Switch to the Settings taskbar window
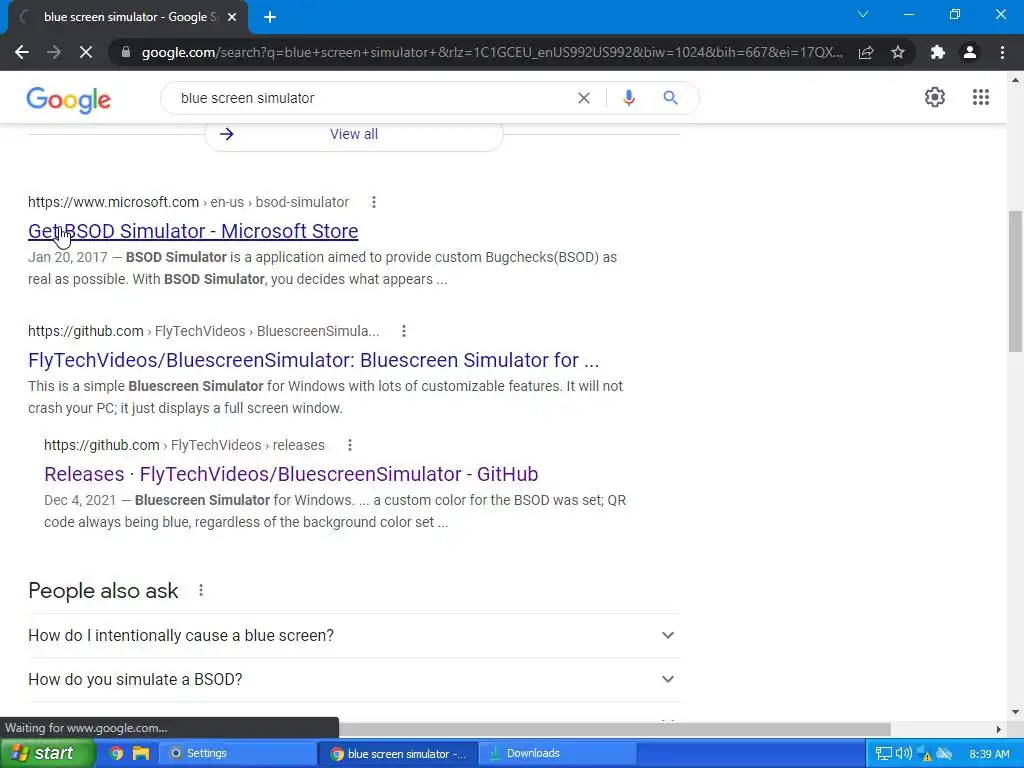This screenshot has width=1024, height=768. click(238, 753)
